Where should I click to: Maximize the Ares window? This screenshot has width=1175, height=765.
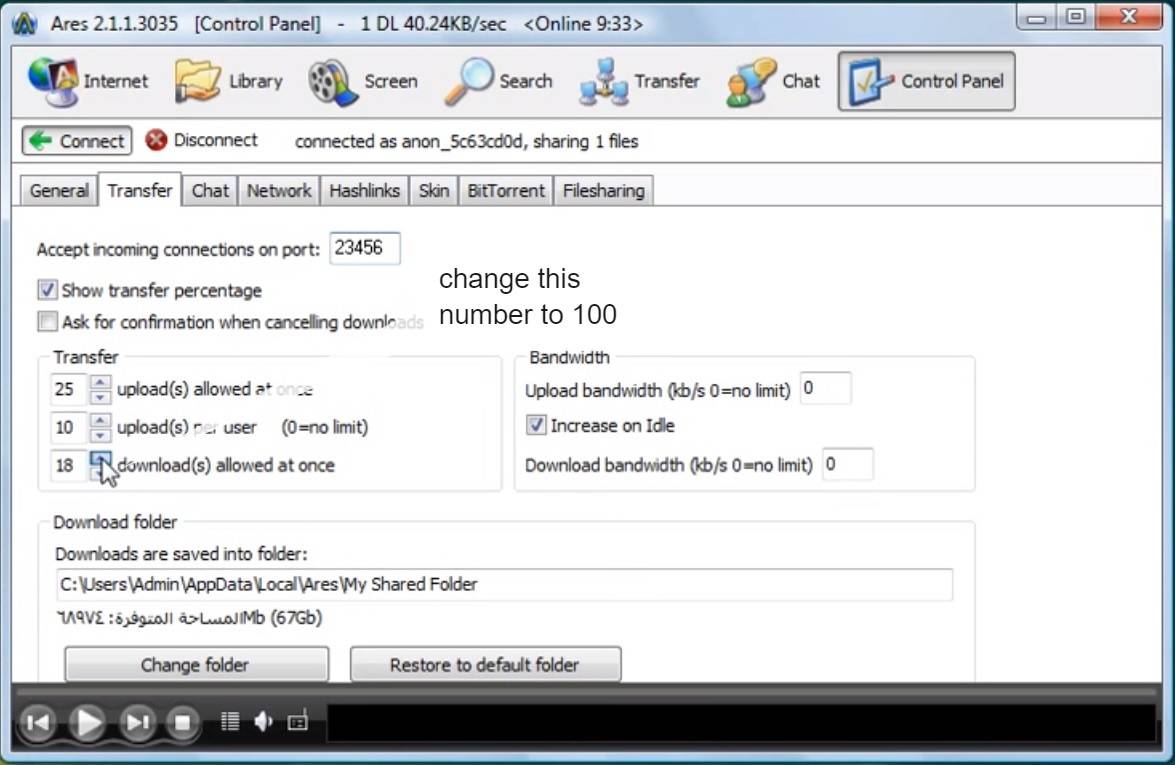click(x=1075, y=17)
